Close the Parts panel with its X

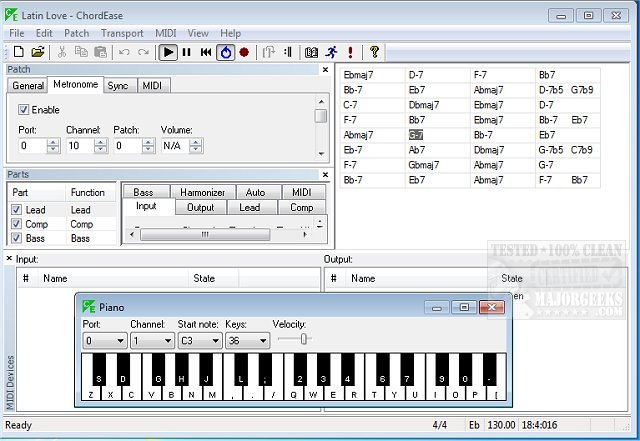pyautogui.click(x=325, y=175)
